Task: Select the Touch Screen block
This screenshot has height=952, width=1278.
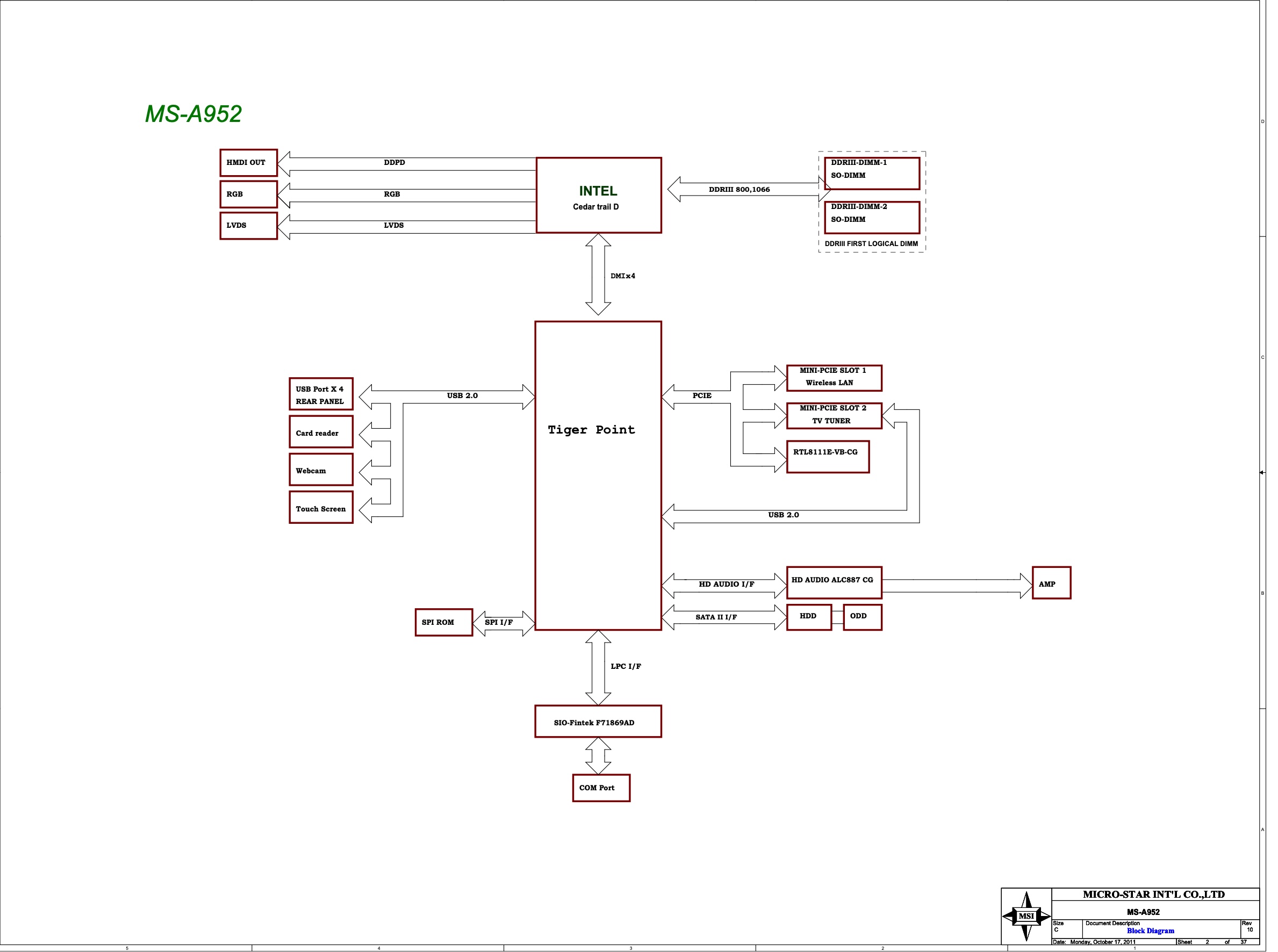Action: tap(320, 508)
